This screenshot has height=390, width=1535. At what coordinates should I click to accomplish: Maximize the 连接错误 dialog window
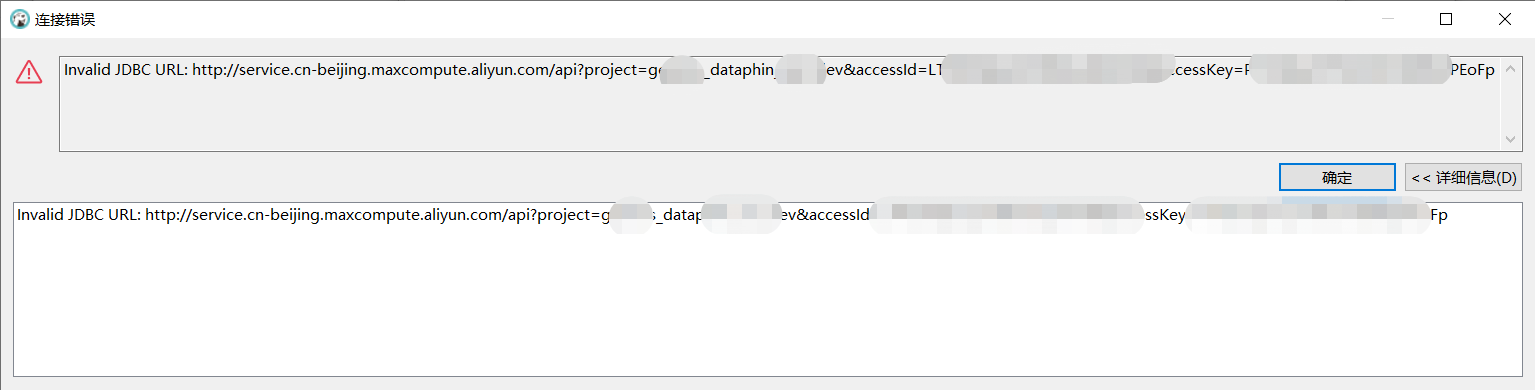pos(1446,19)
